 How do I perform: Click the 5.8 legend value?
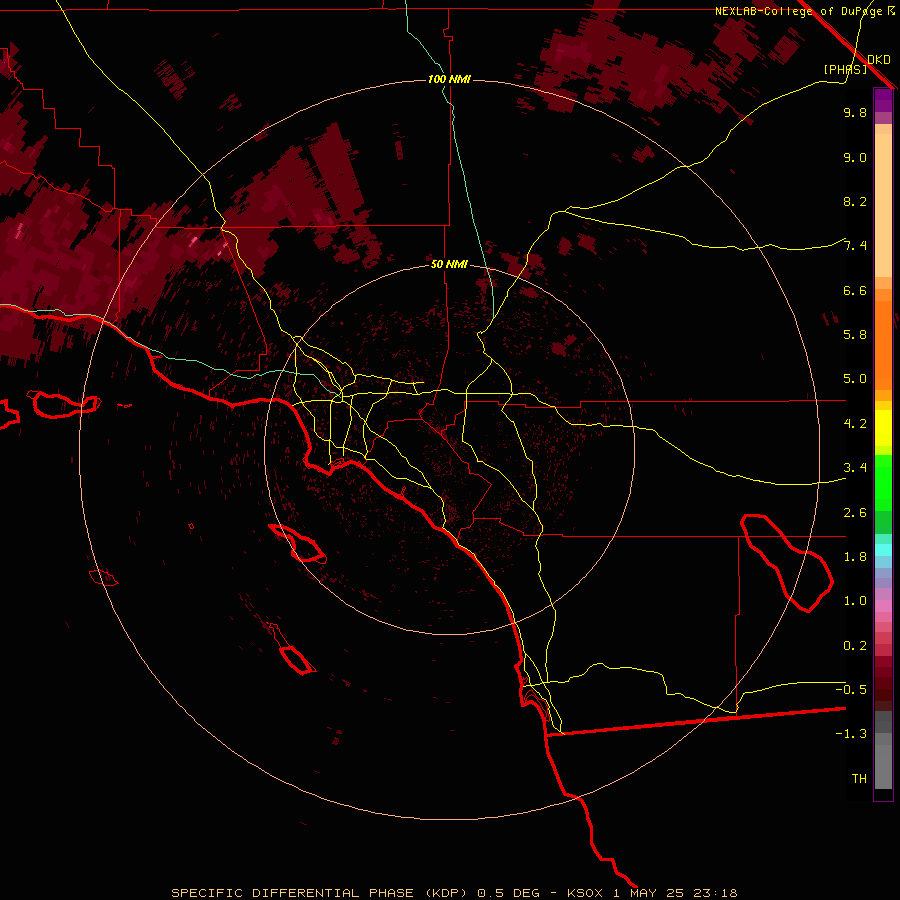855,335
